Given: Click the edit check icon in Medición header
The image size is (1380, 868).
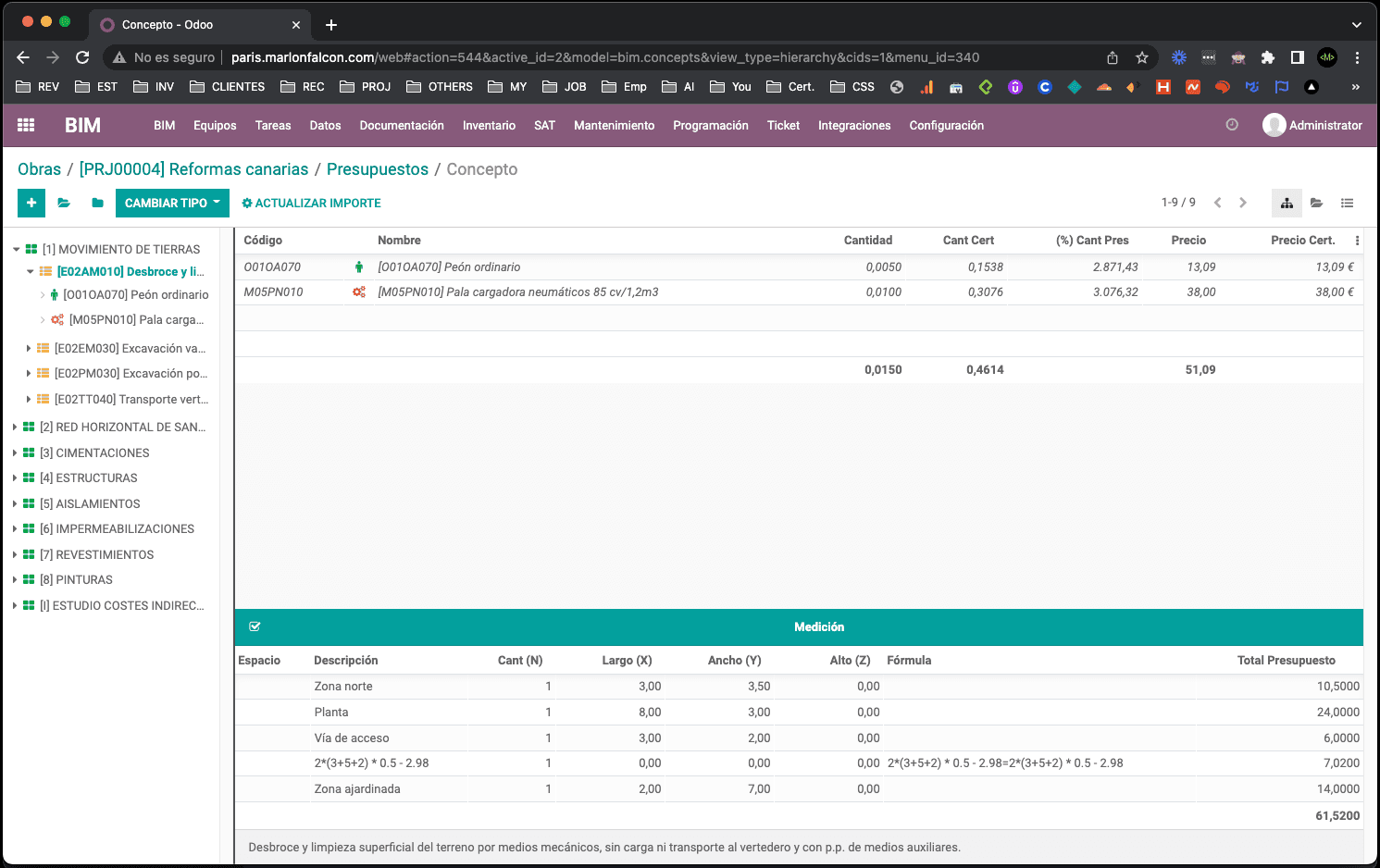Looking at the screenshot, I should click(255, 626).
